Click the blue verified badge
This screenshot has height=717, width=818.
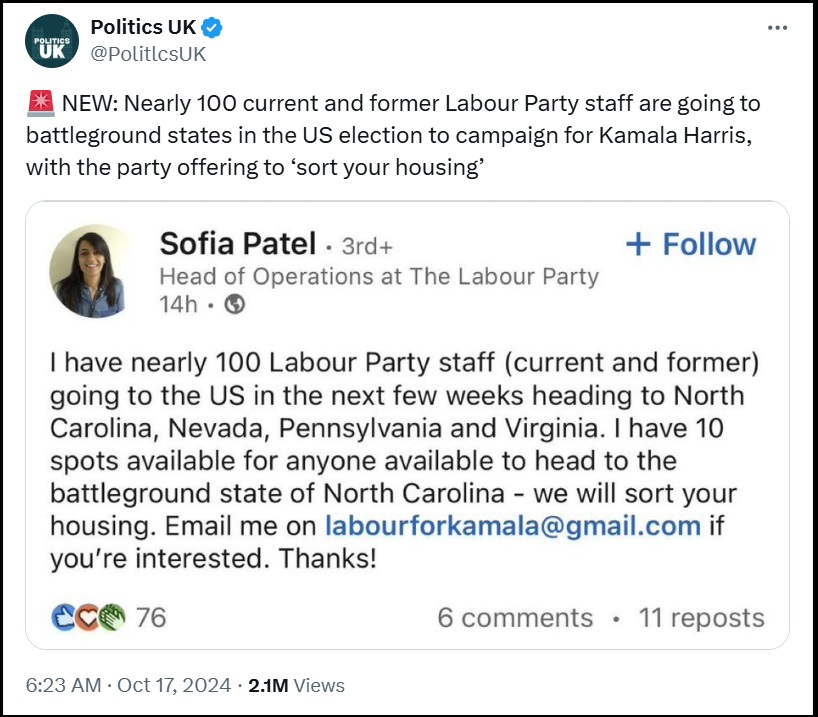pos(213,28)
